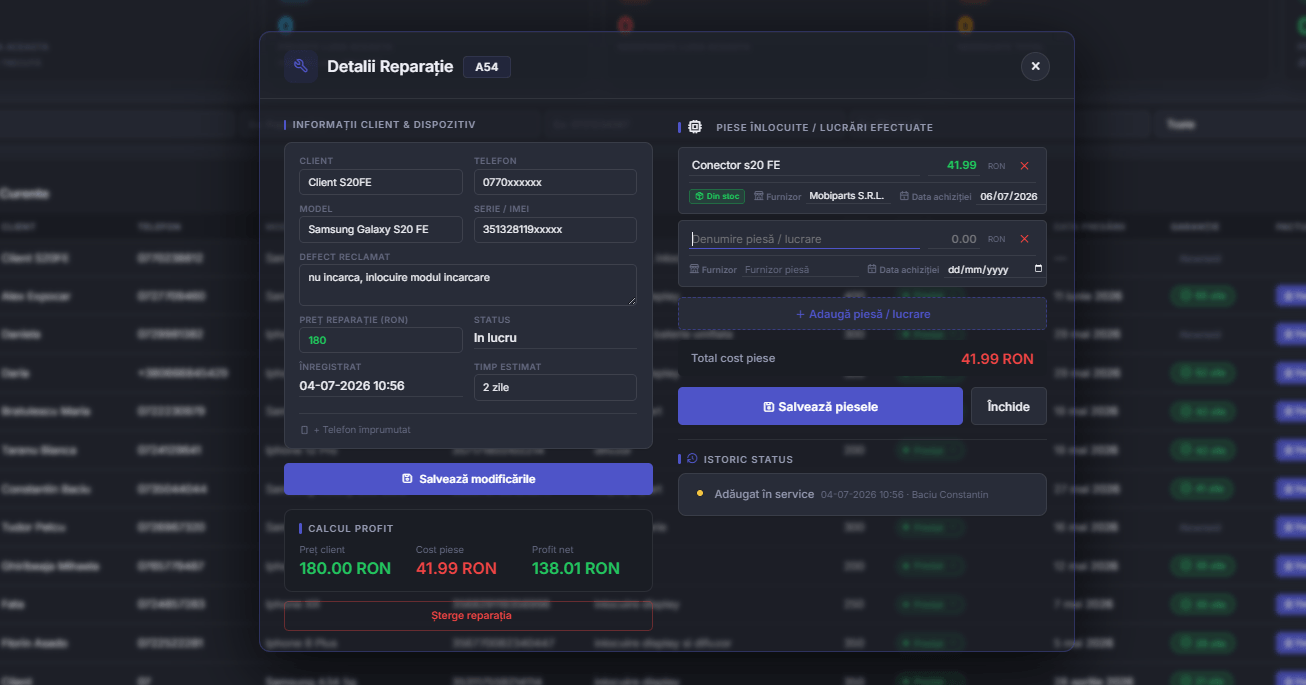Save changes with Salvează modificările
This screenshot has height=685, width=1306.
468,479
